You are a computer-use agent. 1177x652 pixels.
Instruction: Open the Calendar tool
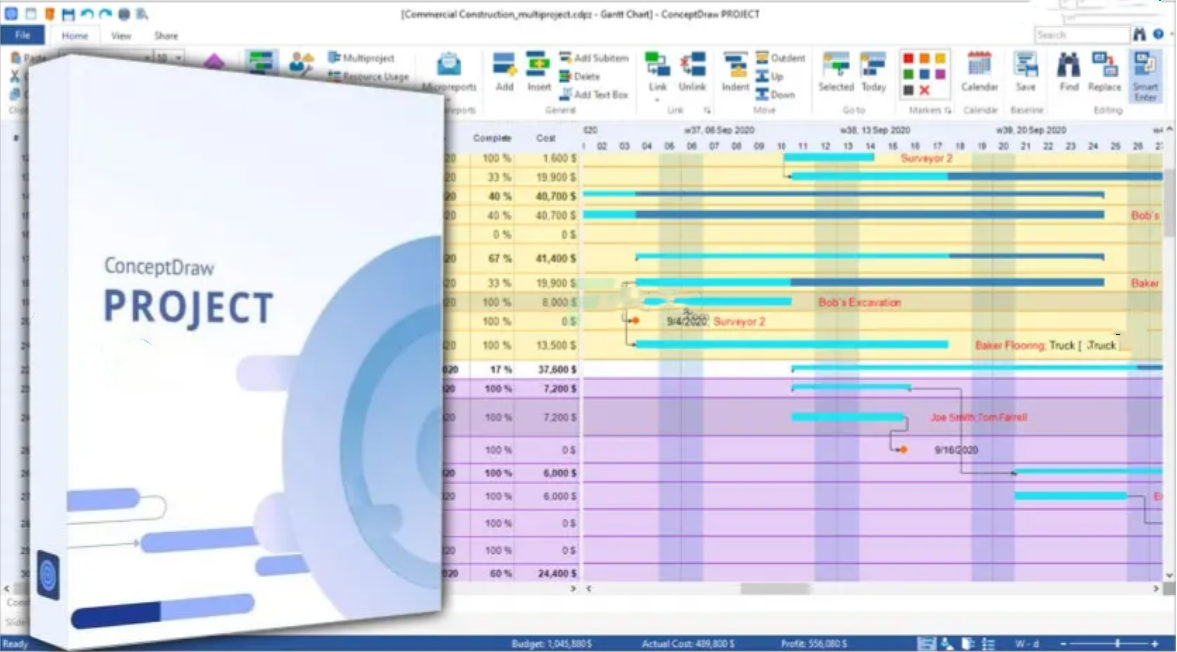coord(979,72)
